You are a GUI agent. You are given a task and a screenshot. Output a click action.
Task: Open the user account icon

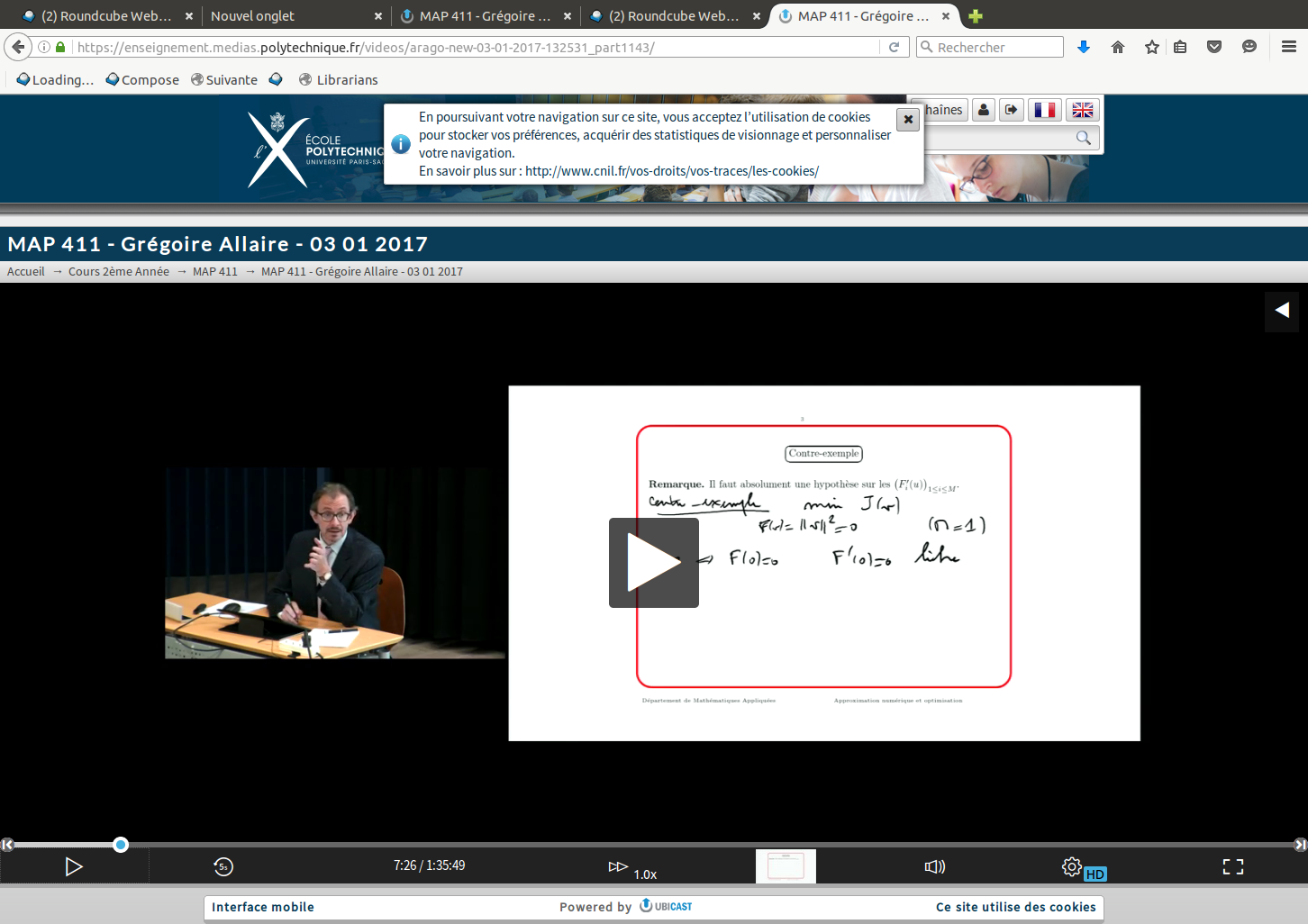pyautogui.click(x=984, y=110)
